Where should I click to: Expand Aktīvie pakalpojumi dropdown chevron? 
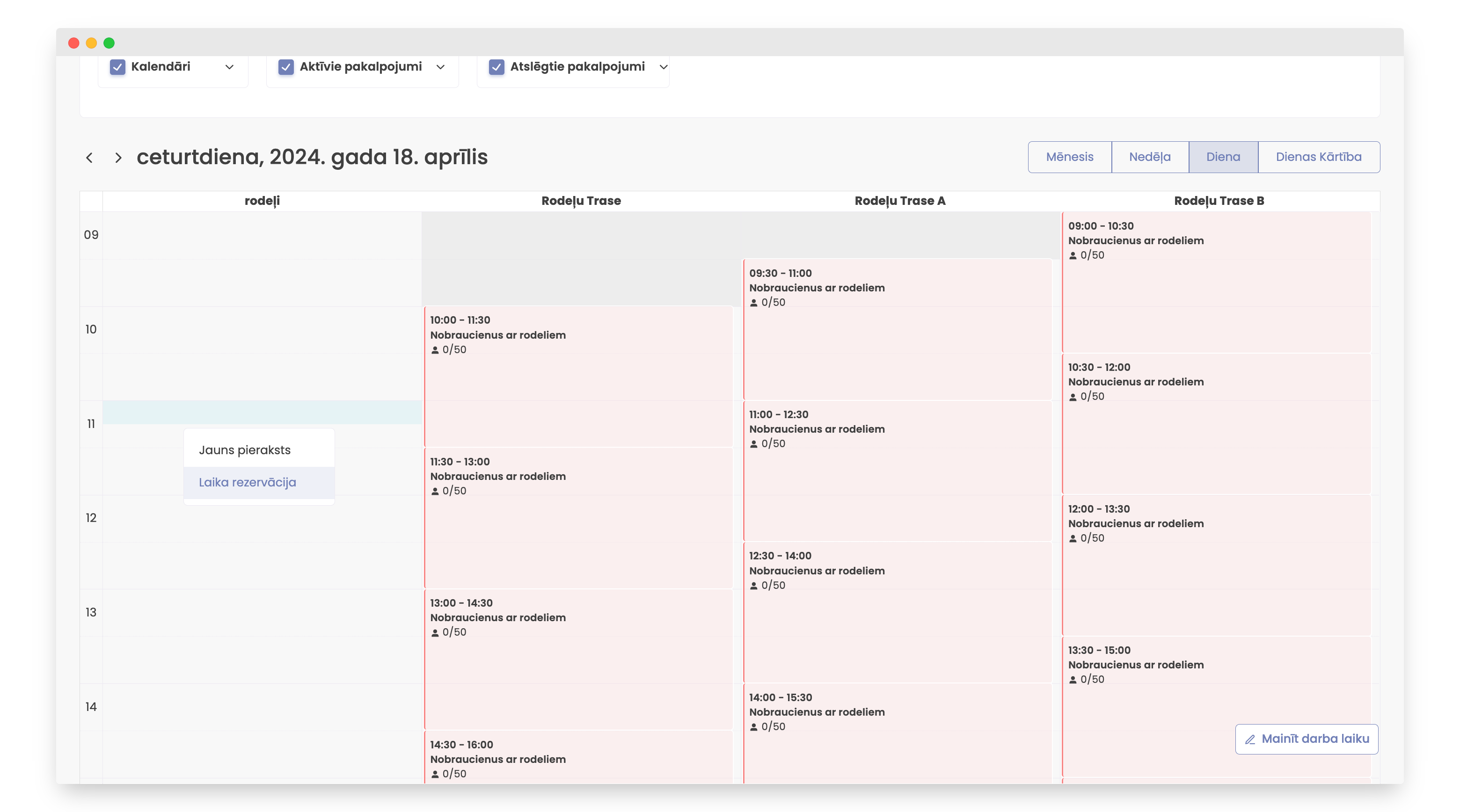click(440, 67)
